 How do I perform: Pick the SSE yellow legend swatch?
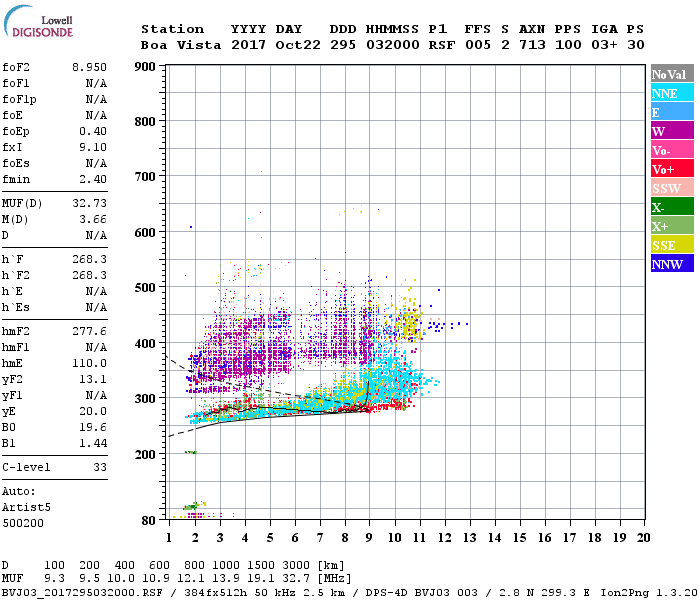[x=671, y=245]
